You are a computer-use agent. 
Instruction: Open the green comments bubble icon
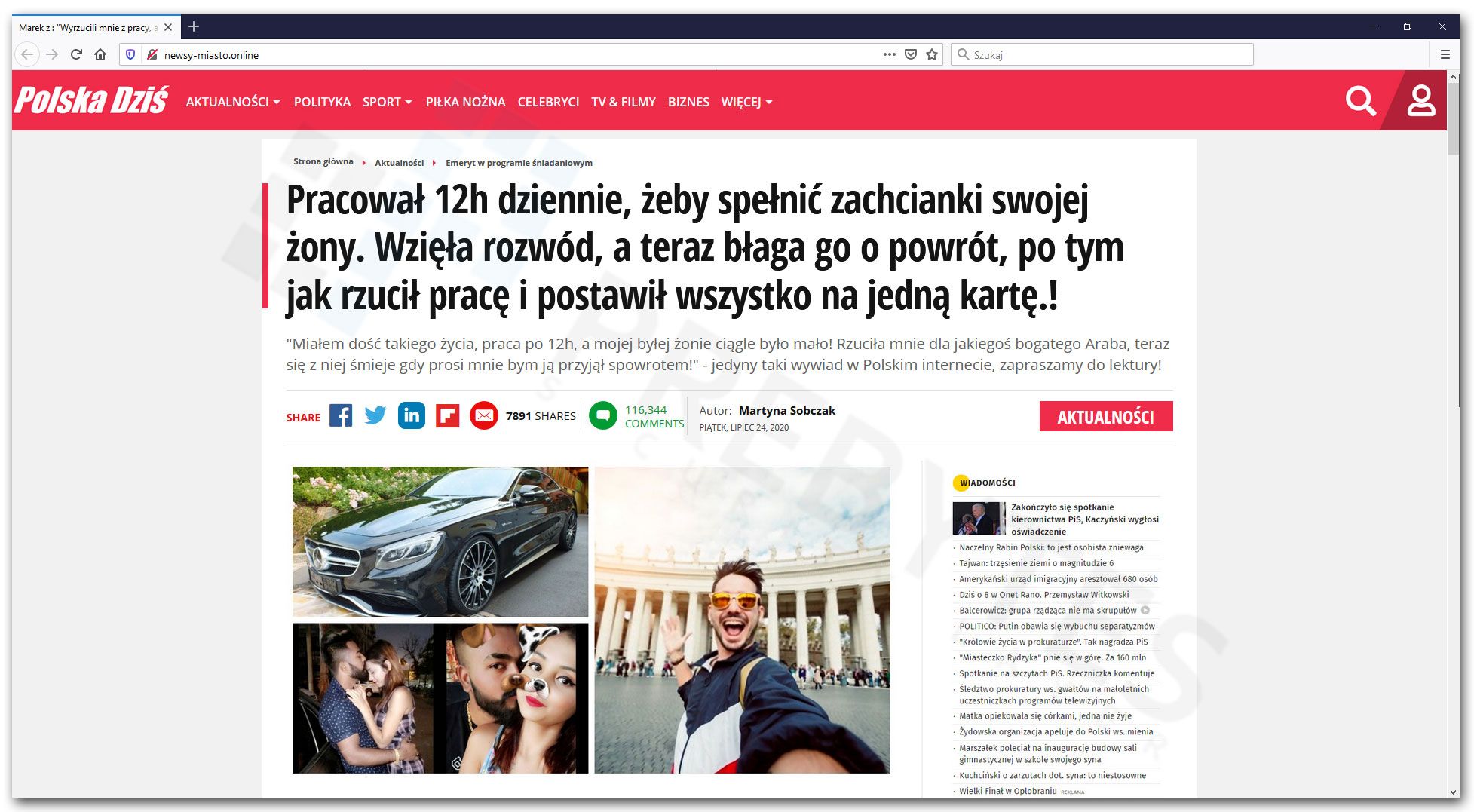(x=603, y=415)
